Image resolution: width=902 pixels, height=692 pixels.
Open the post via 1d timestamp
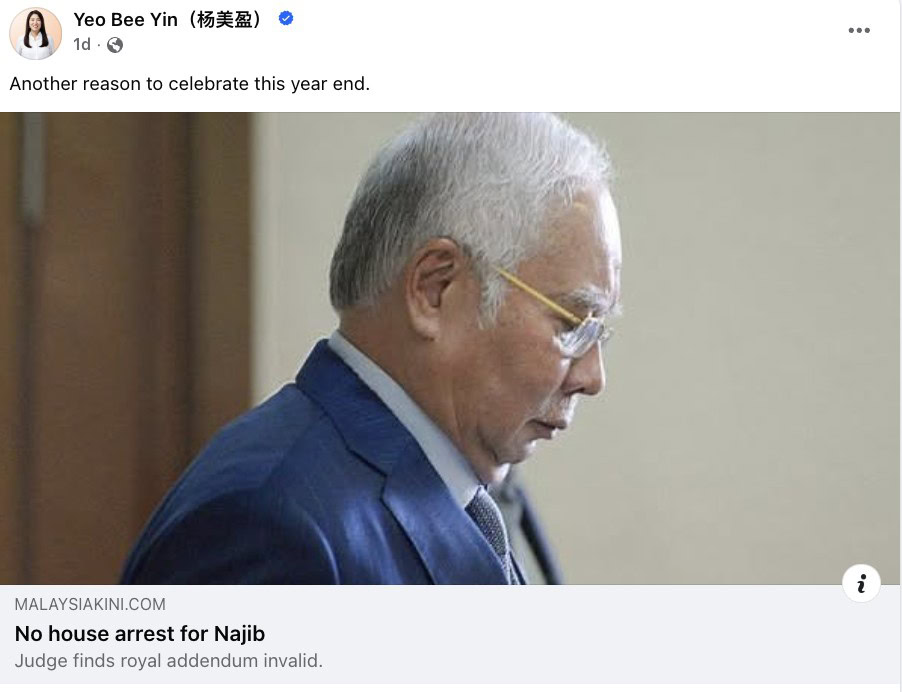point(82,45)
